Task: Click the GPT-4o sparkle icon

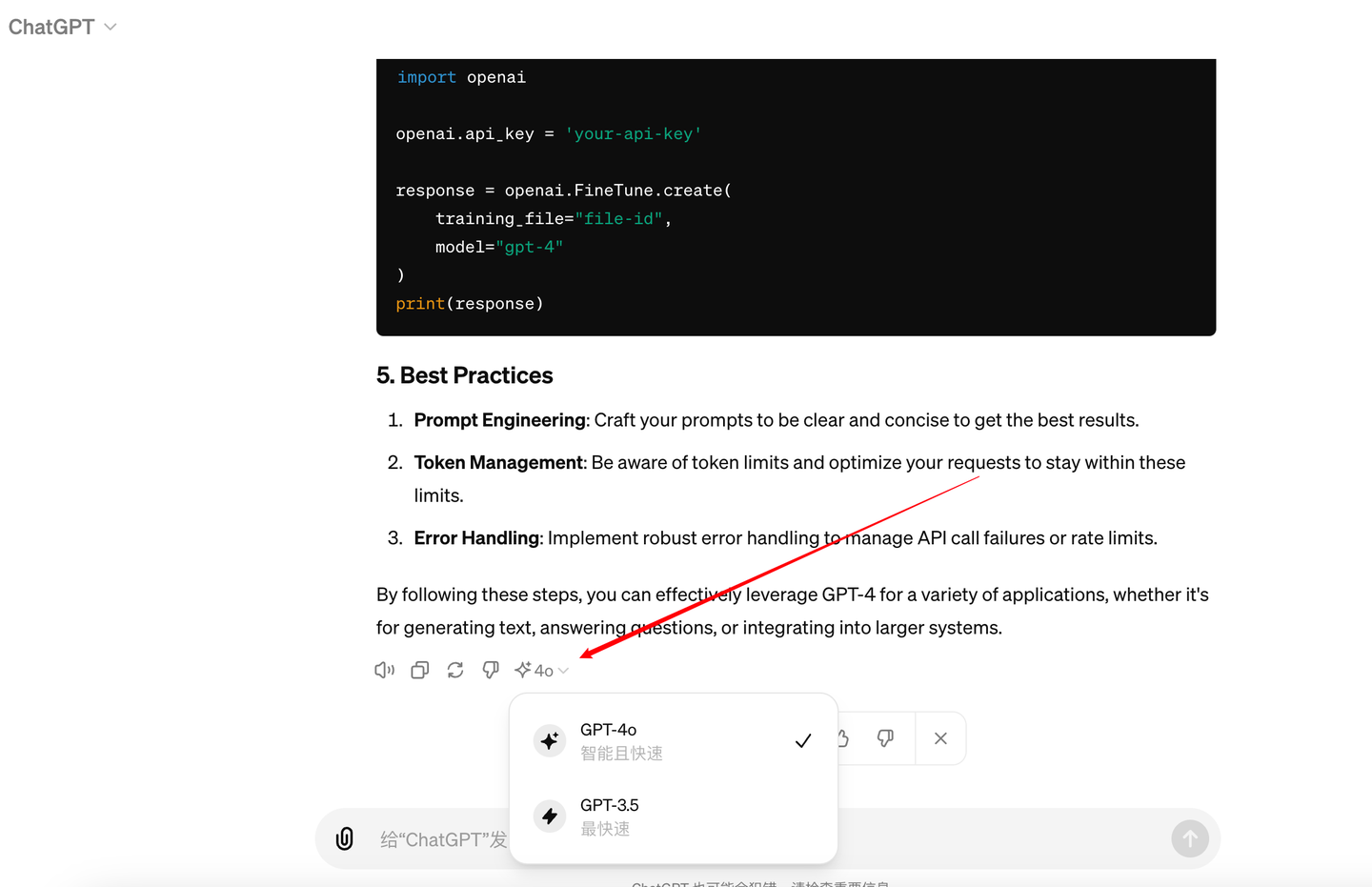Action: click(550, 740)
